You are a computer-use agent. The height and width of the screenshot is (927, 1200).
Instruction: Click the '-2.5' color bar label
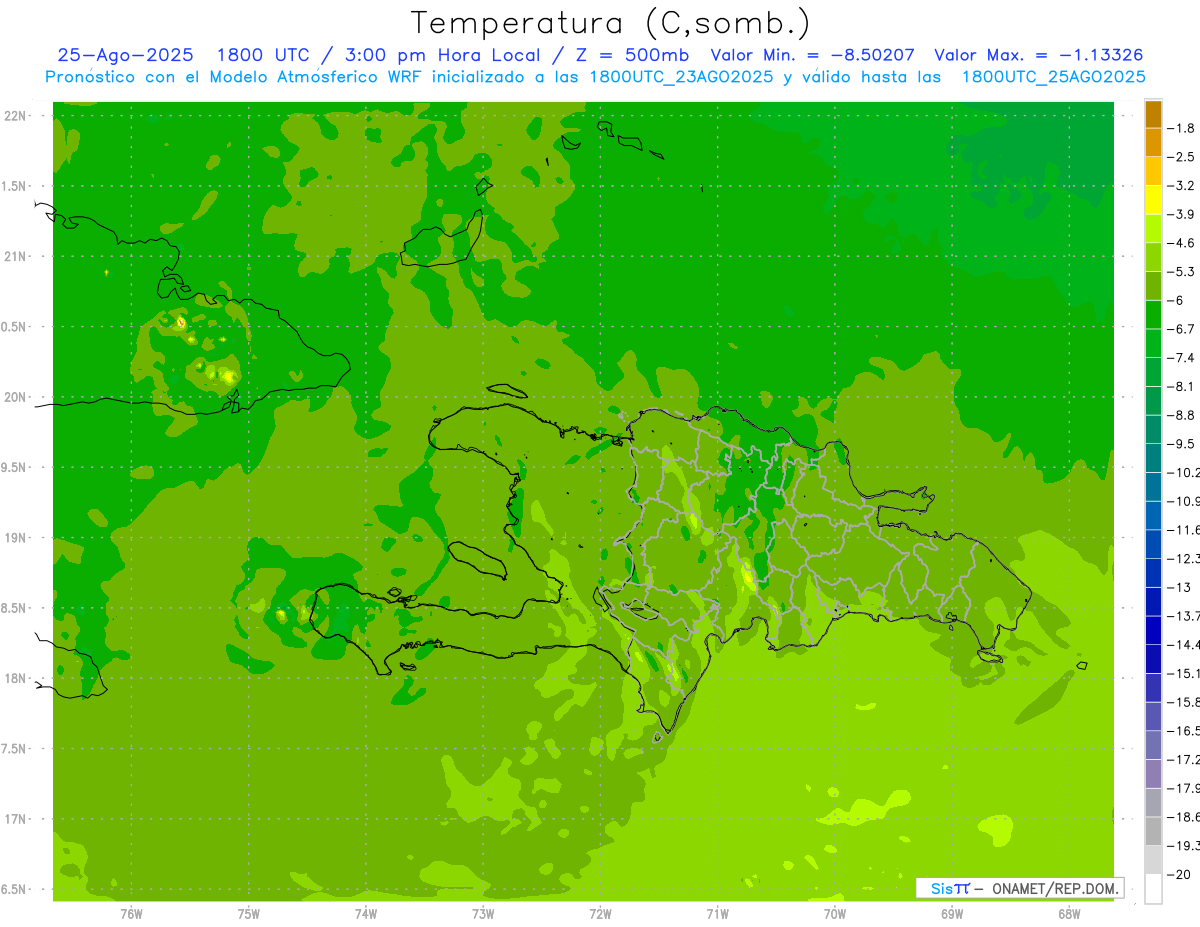pos(1182,157)
